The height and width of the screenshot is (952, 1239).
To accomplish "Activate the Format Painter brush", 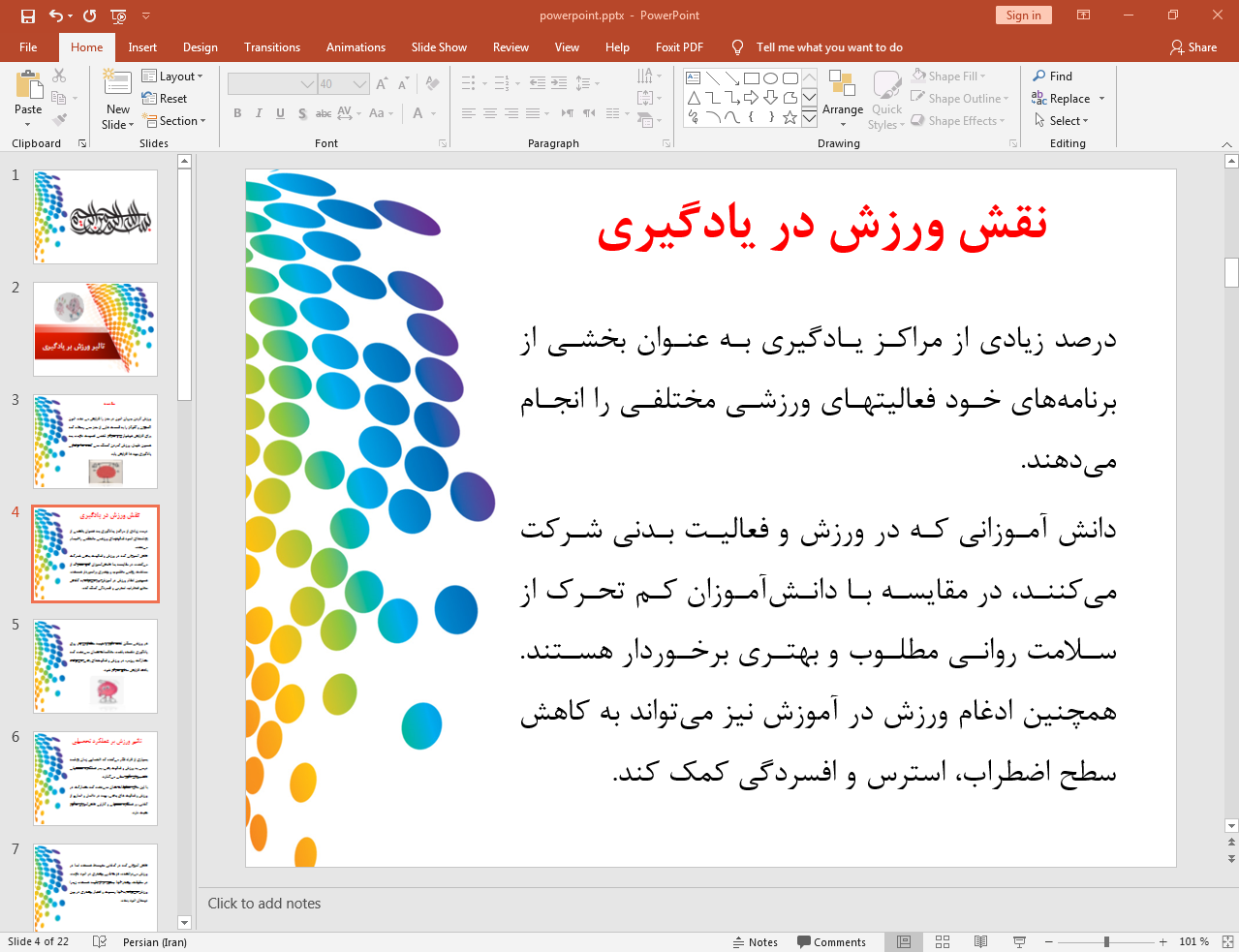I will click(59, 120).
